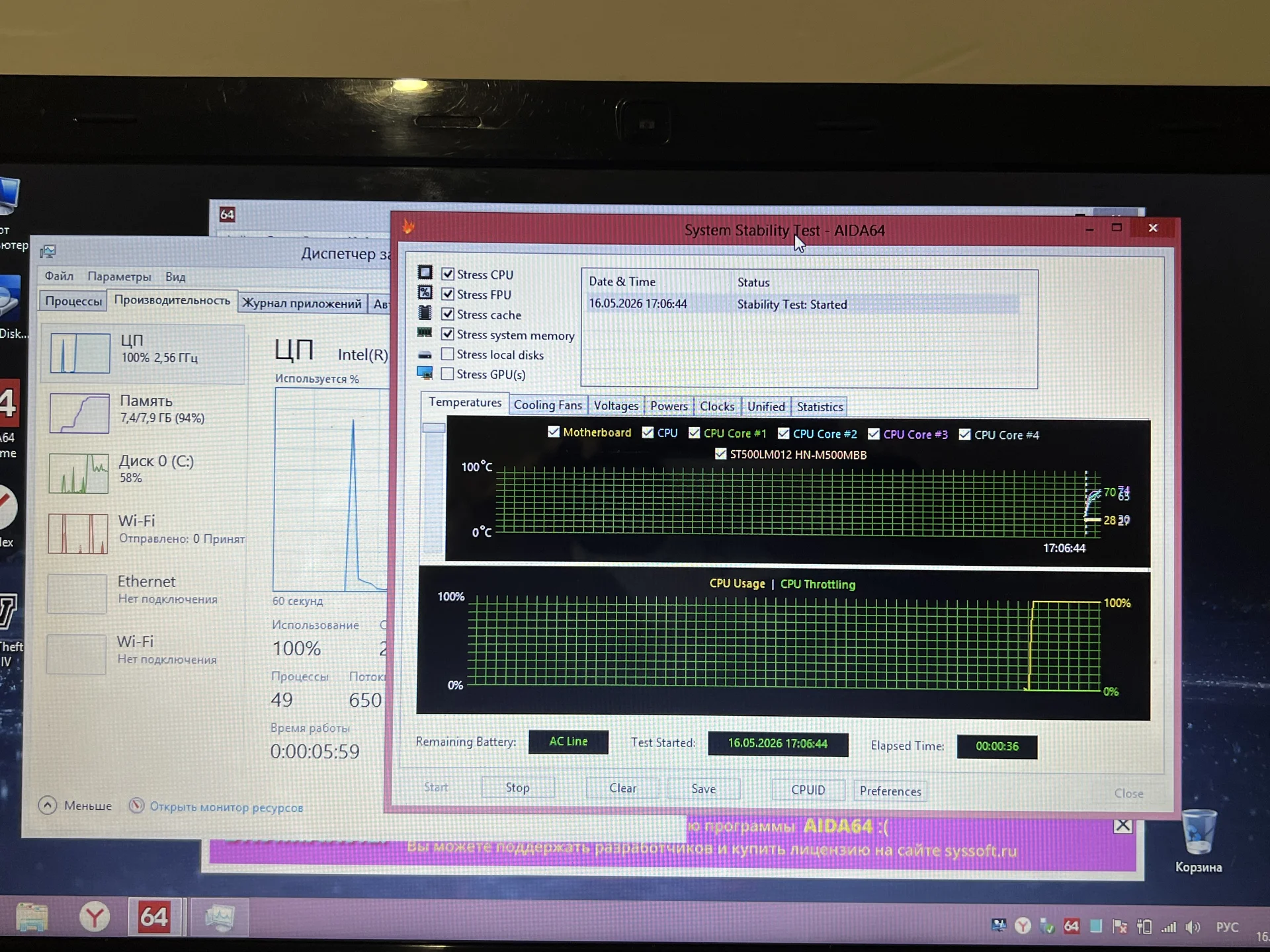Click the Yandex tray icon

pos(1023,925)
